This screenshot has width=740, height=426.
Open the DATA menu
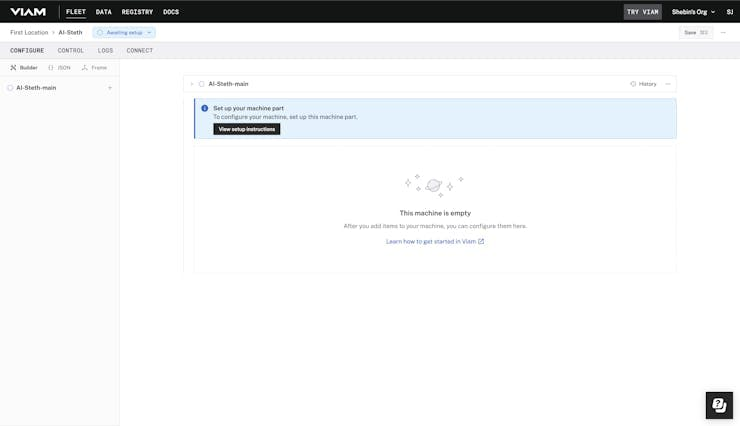point(103,12)
